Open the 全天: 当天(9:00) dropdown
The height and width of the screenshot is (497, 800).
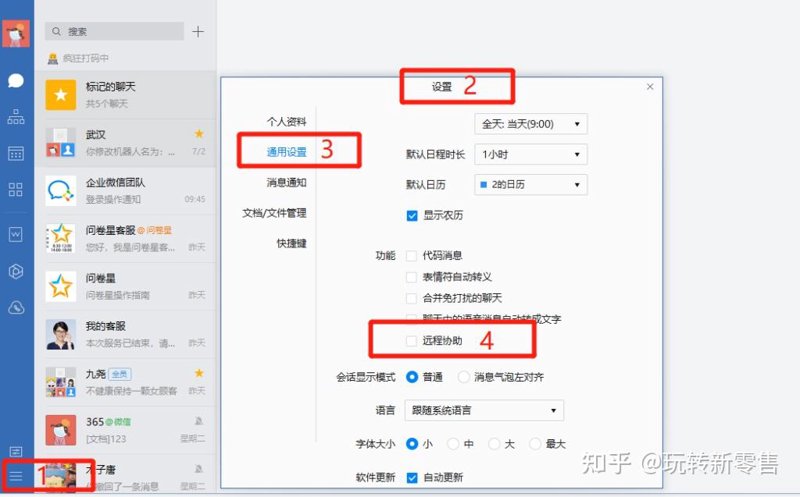click(531, 124)
